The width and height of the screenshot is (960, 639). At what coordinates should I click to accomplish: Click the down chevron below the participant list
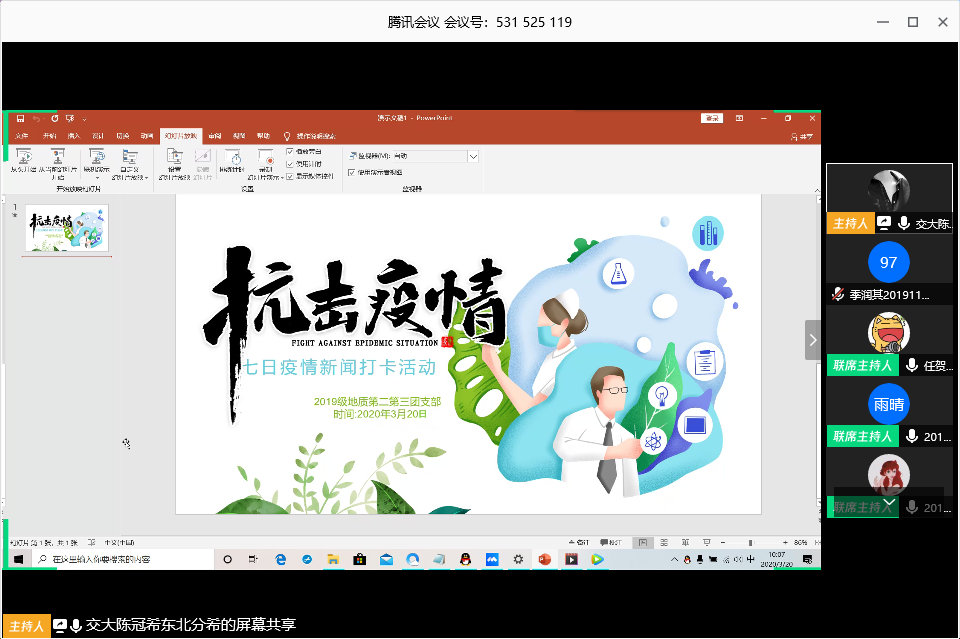(x=889, y=502)
